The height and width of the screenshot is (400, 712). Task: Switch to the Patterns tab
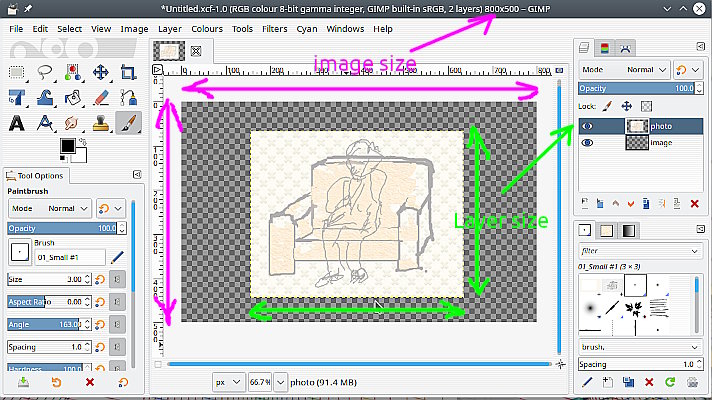click(x=606, y=231)
